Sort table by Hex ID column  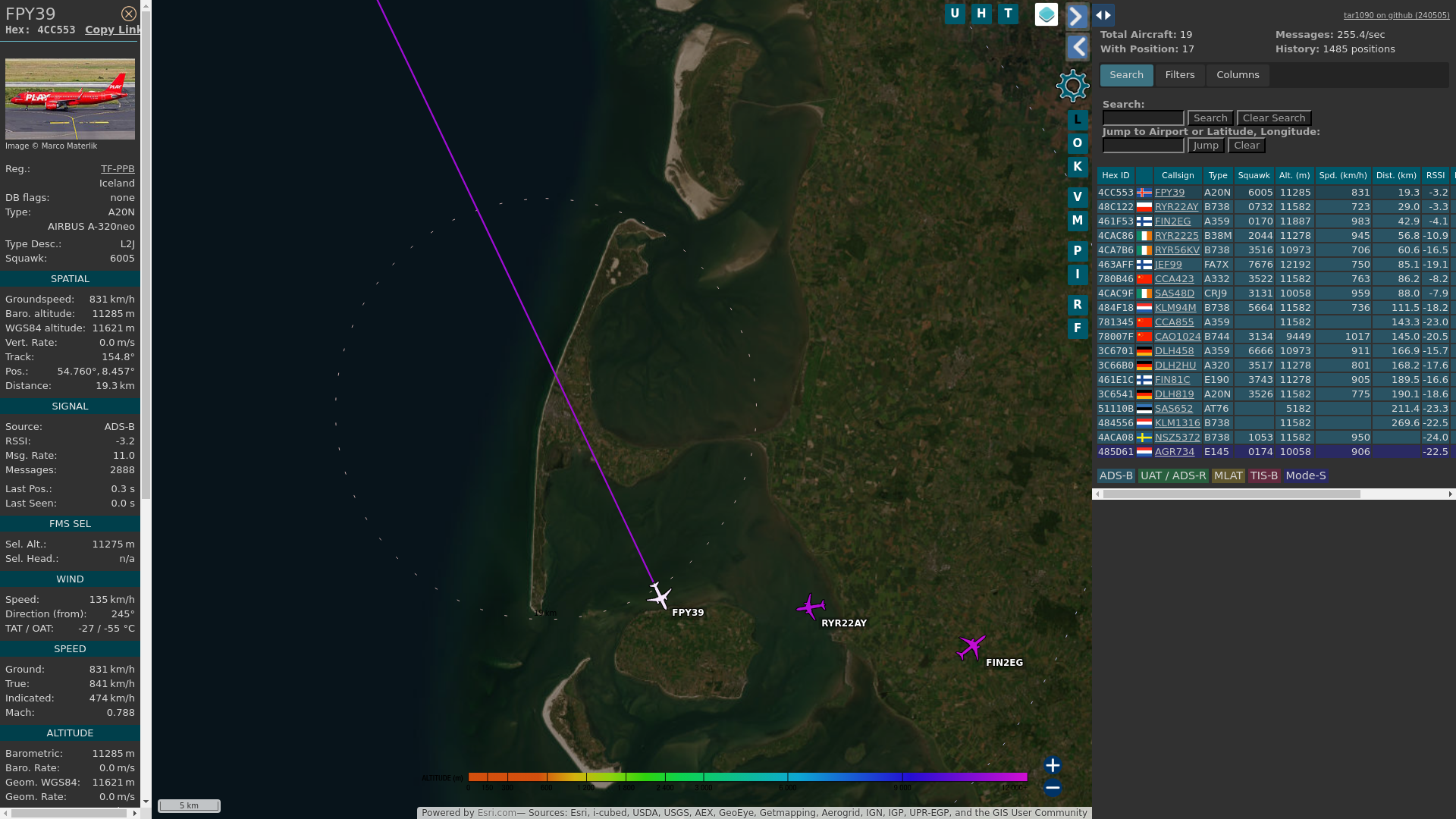point(1116,175)
